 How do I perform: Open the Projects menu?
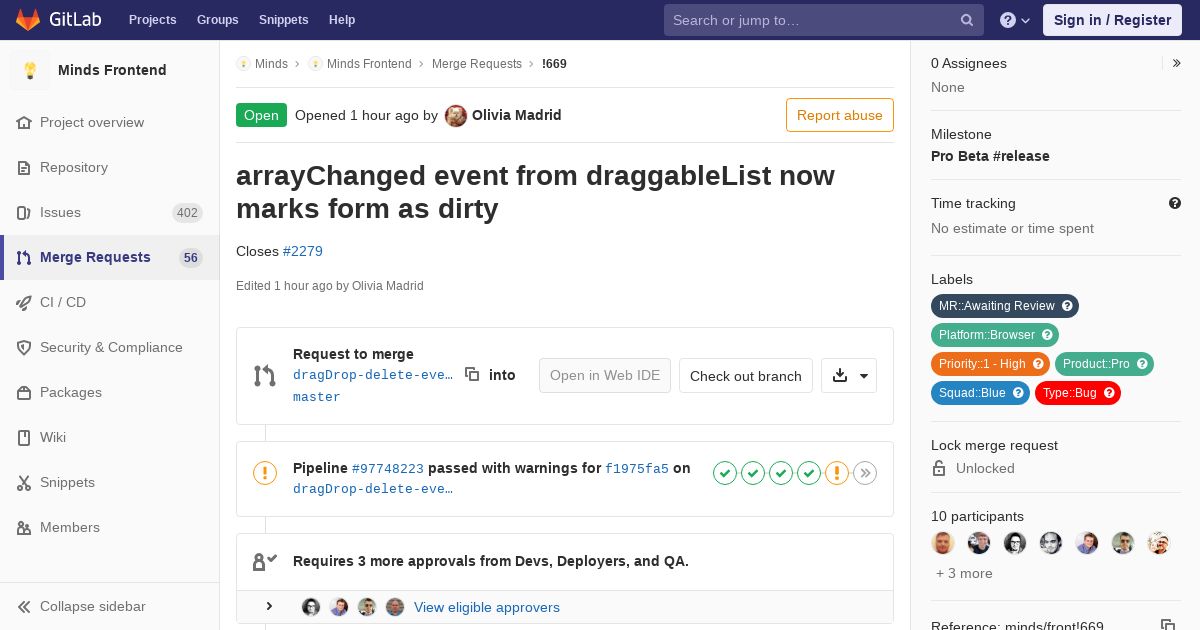(152, 20)
